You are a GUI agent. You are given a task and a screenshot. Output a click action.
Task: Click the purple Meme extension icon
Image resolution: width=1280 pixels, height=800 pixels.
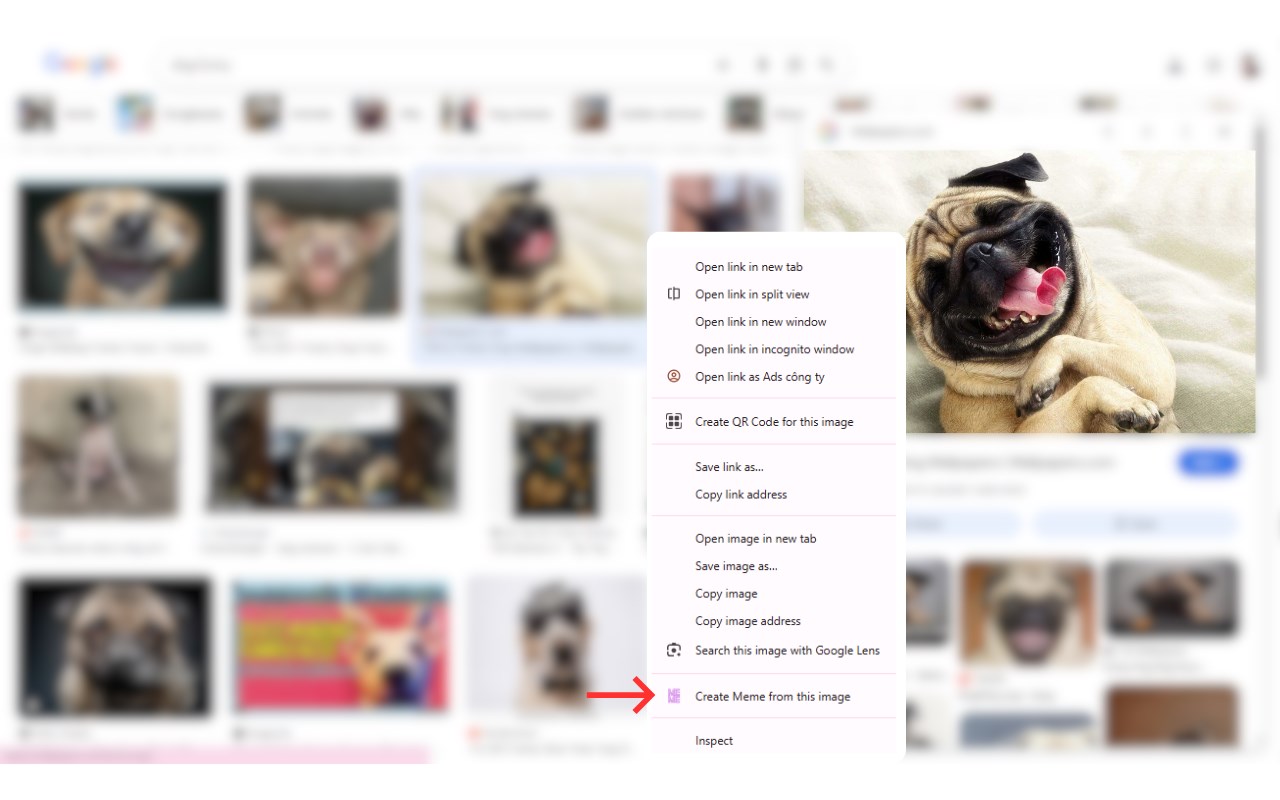pyautogui.click(x=674, y=696)
